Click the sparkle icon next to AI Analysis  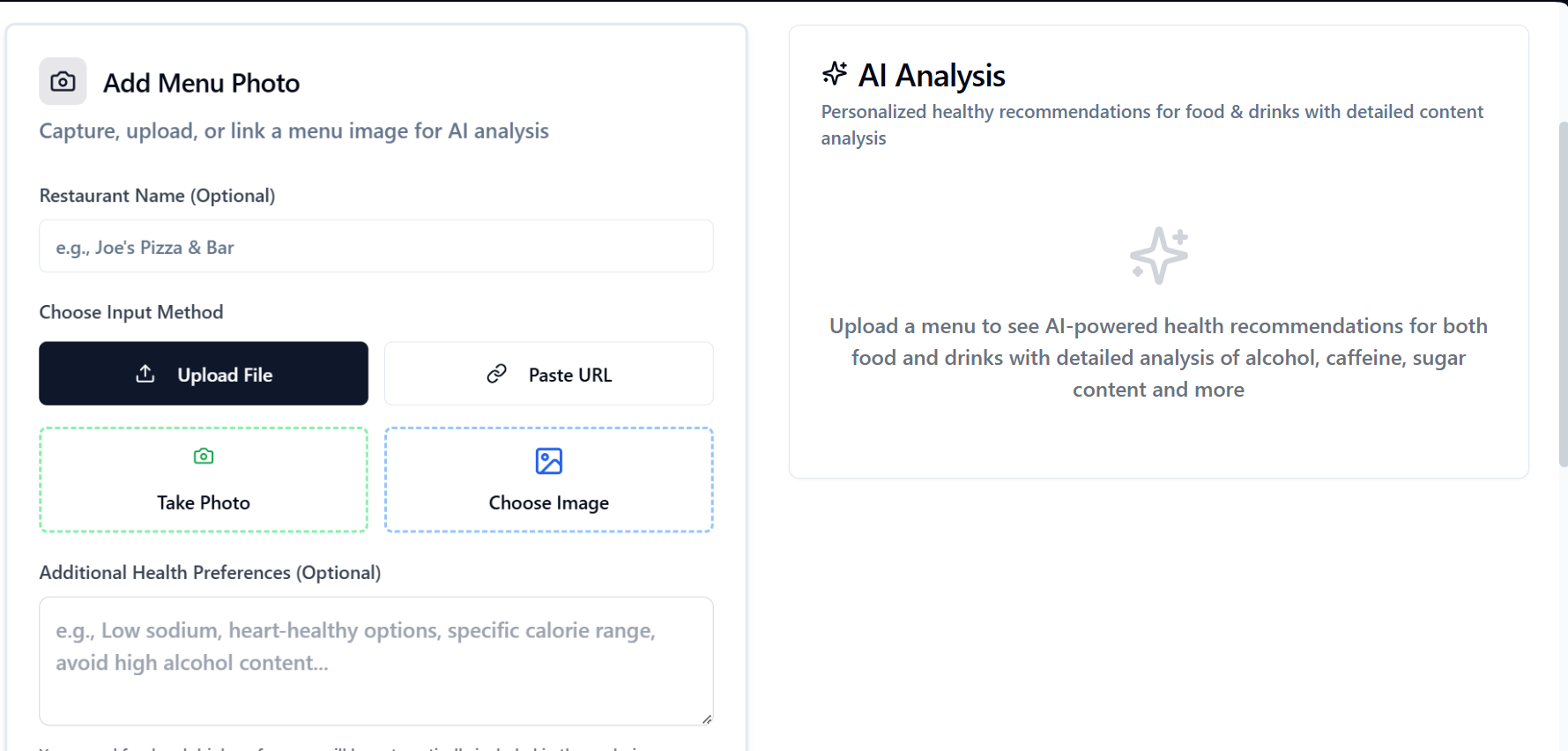pos(834,74)
